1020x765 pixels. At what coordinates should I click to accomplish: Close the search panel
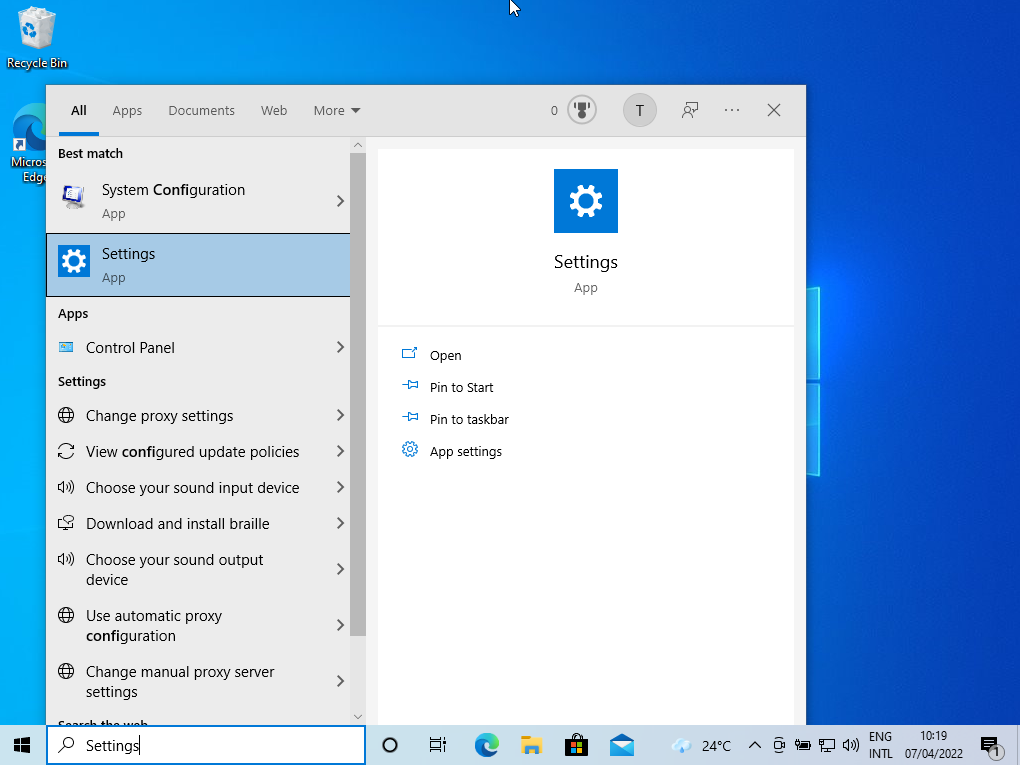click(773, 111)
